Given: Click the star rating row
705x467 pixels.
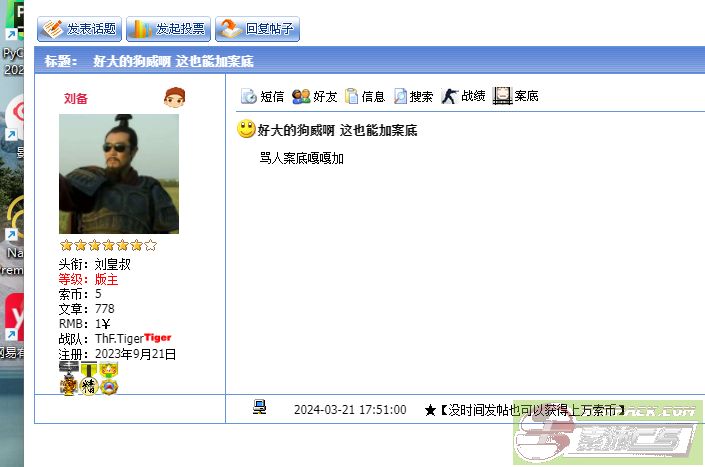Looking at the screenshot, I should click(108, 245).
